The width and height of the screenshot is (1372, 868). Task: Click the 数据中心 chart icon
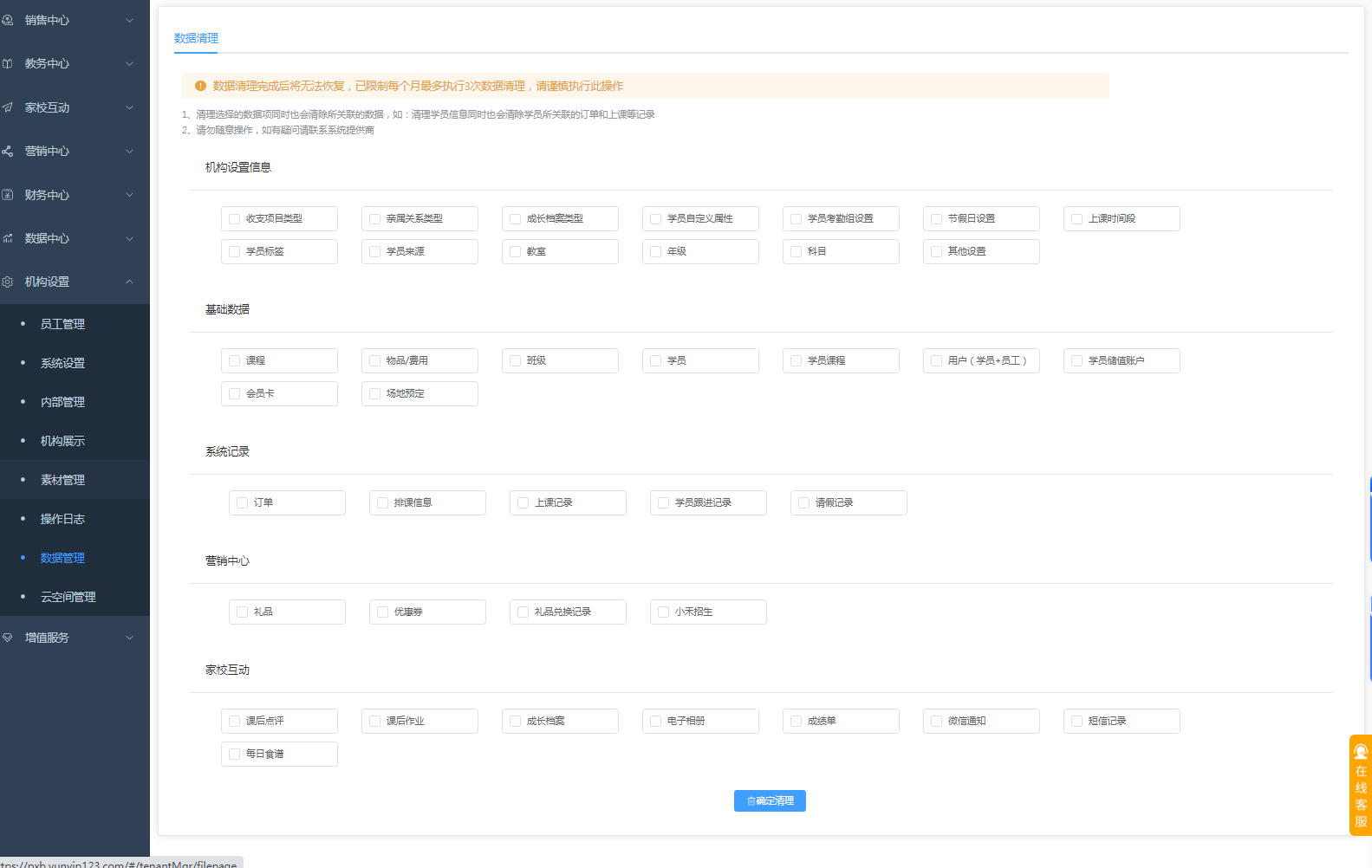click(7, 238)
